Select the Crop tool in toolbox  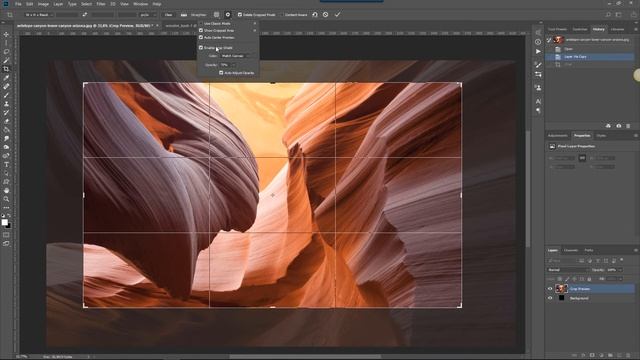coord(6,69)
